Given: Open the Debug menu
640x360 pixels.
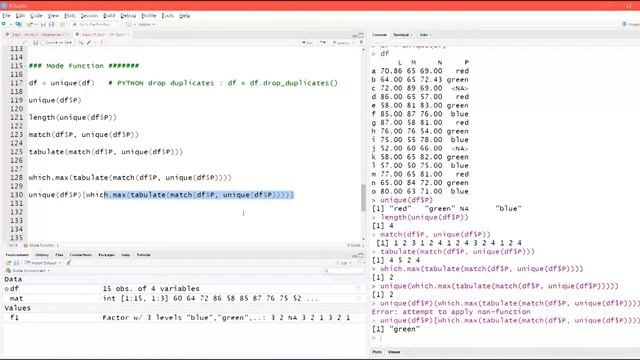Looking at the screenshot, I should [x=128, y=16].
